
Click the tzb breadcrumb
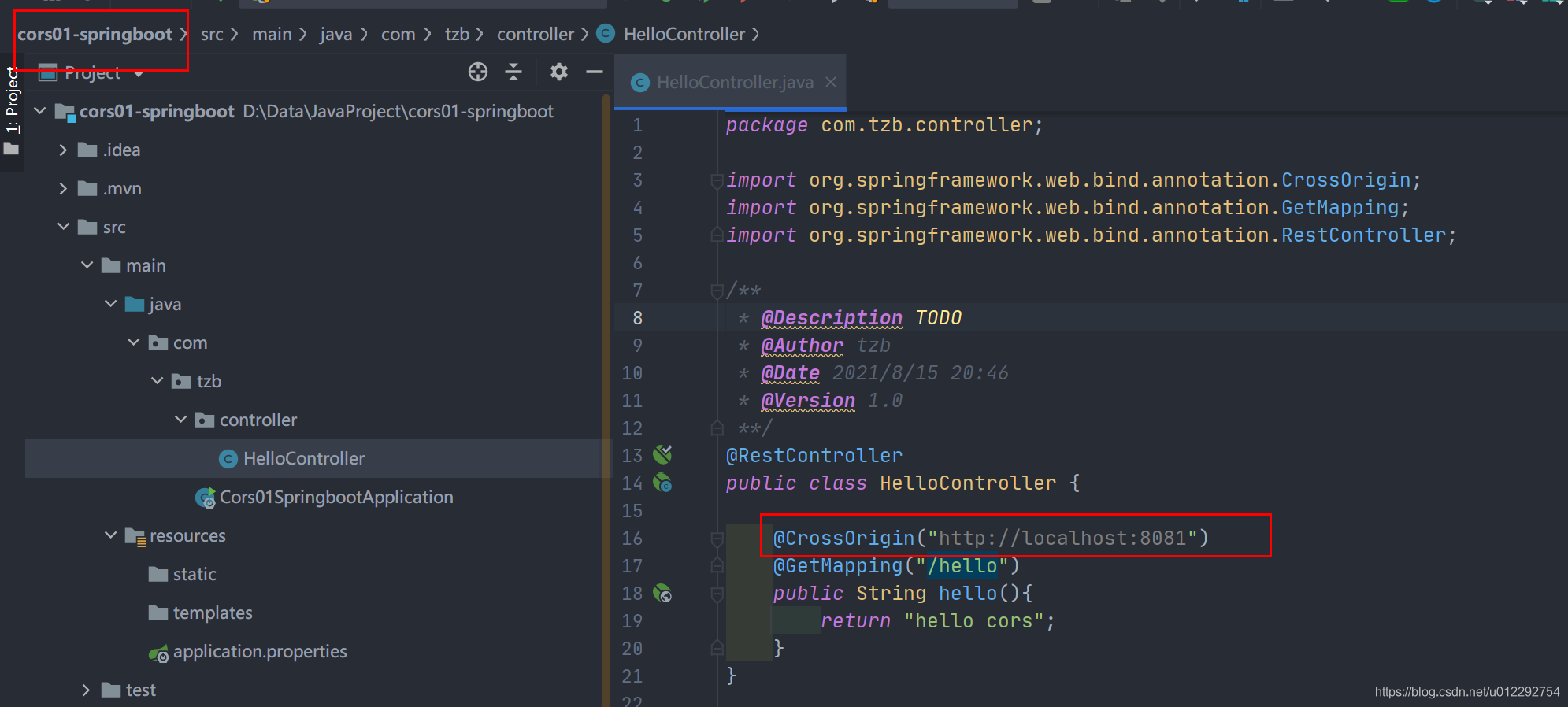coord(457,34)
